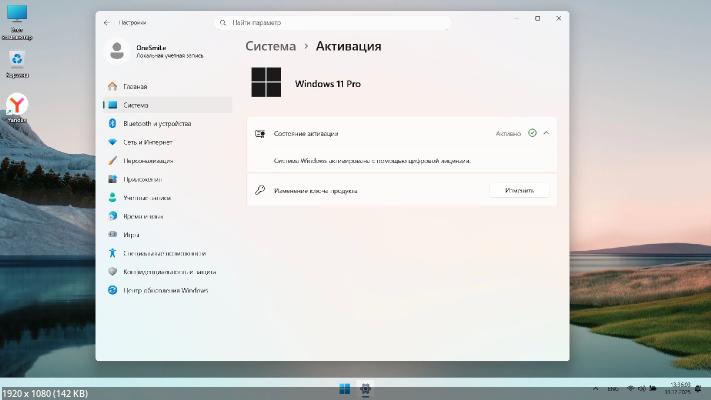Open the Windows Start button on taskbar

pos(344,389)
